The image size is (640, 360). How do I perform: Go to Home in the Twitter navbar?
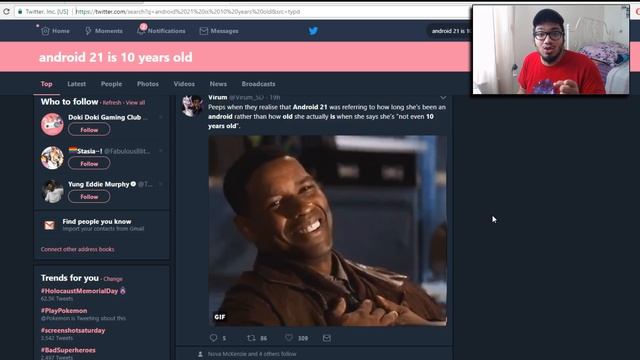pyautogui.click(x=56, y=31)
